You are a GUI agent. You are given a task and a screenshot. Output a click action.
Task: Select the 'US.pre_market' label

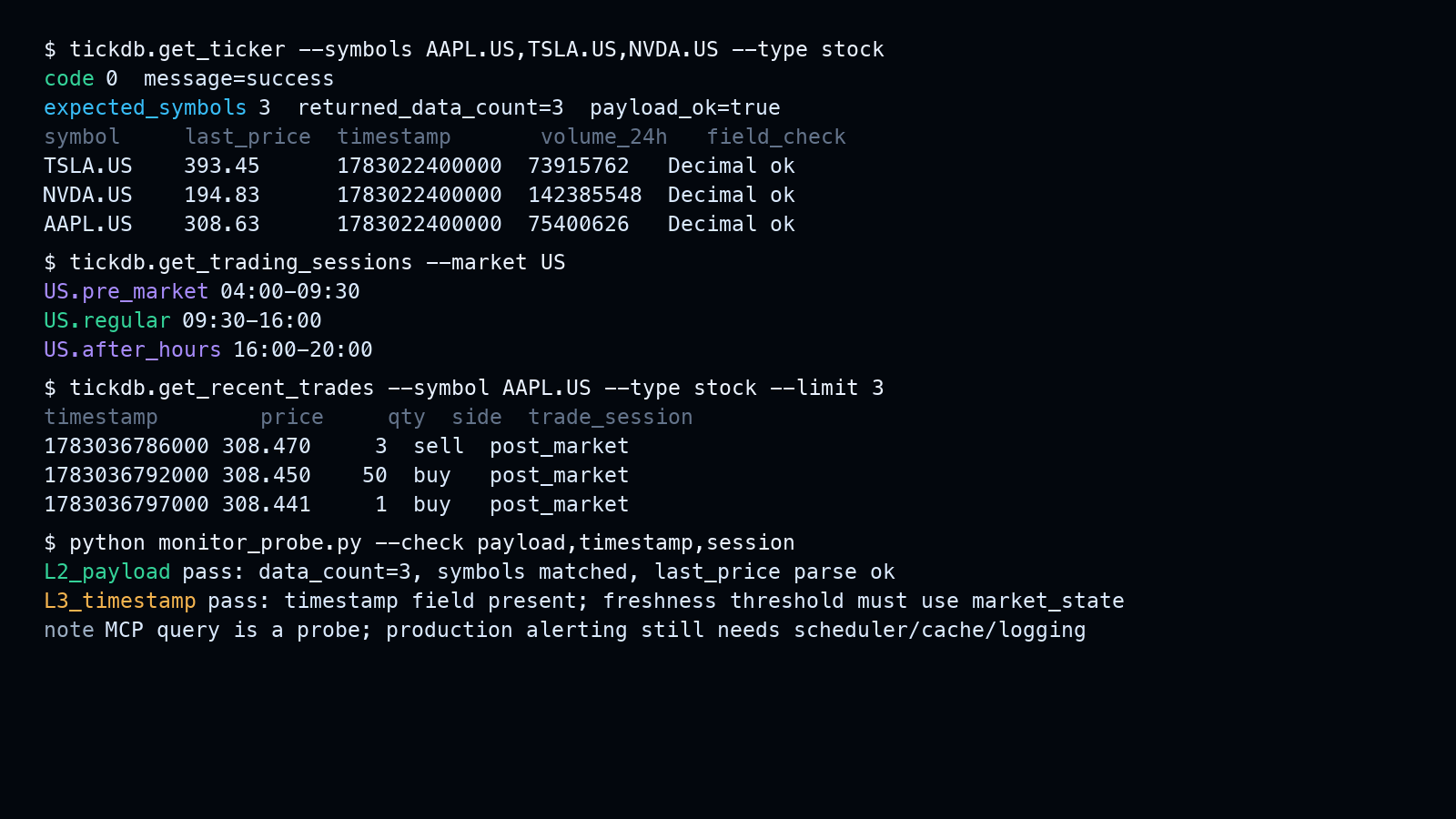pos(126,292)
